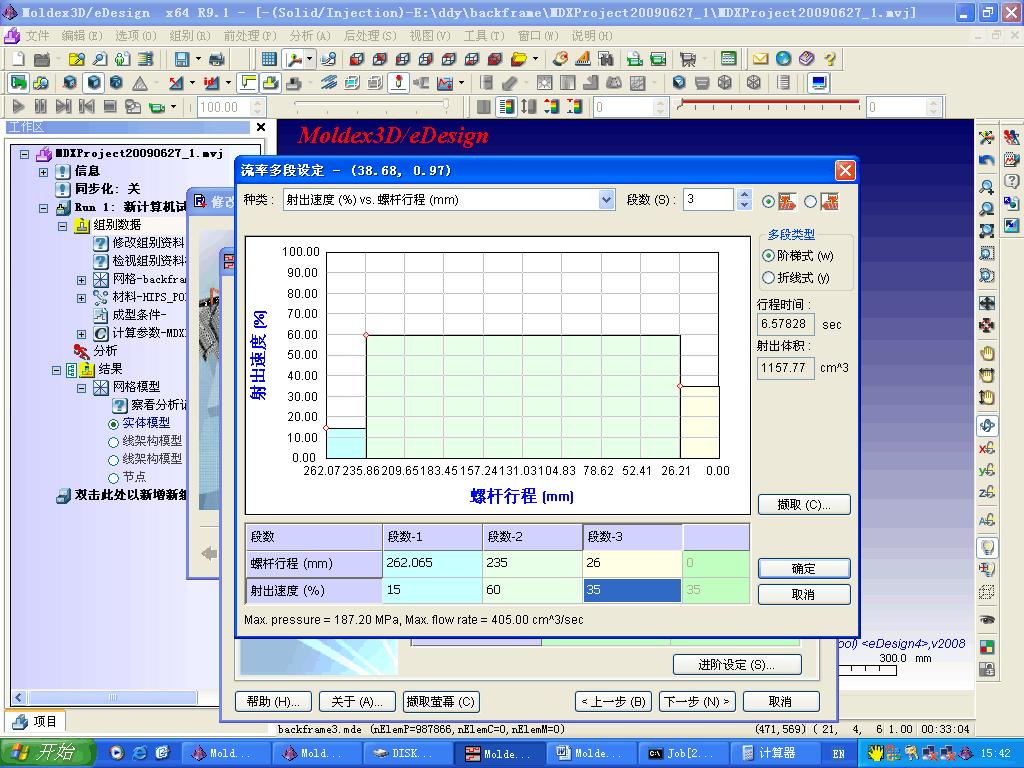1024x768 pixels.
Task: Click the eye visibility icon in right sidebar
Action: pyautogui.click(x=987, y=619)
